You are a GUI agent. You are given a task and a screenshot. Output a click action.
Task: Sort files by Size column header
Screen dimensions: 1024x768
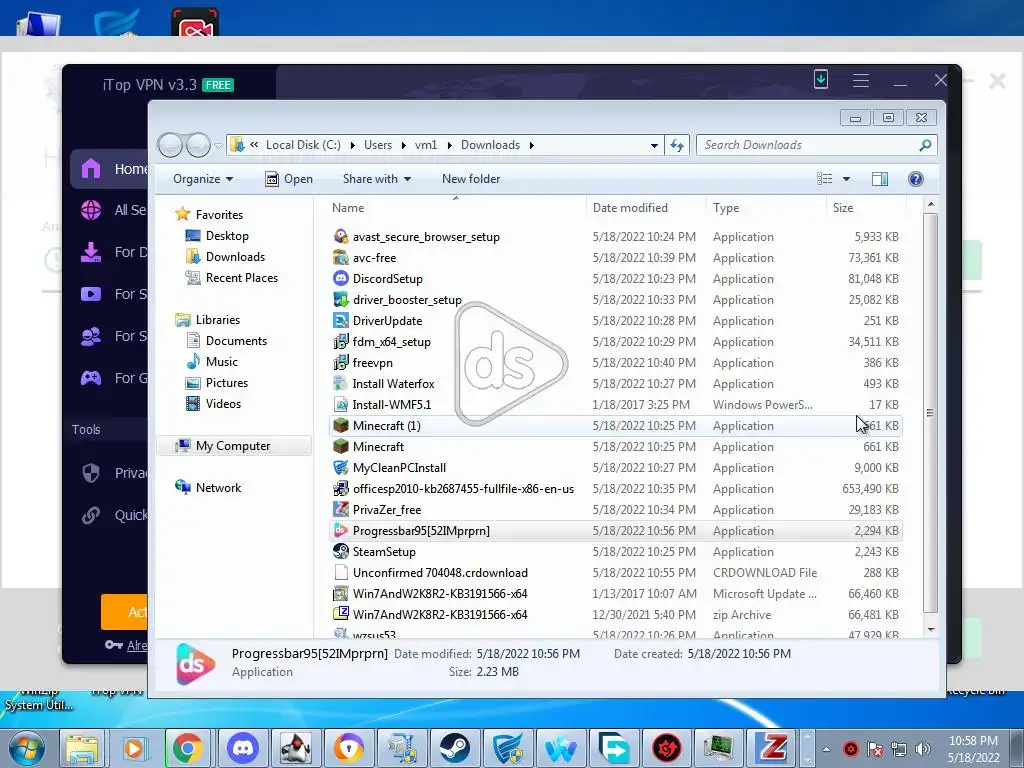(x=866, y=208)
